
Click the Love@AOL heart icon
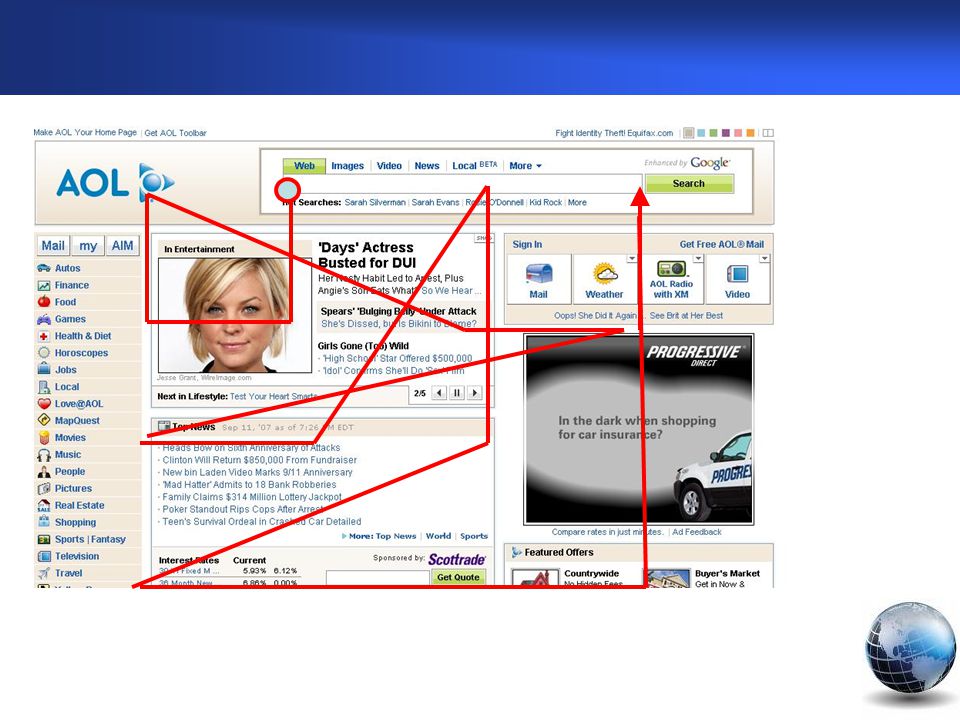pyautogui.click(x=44, y=403)
